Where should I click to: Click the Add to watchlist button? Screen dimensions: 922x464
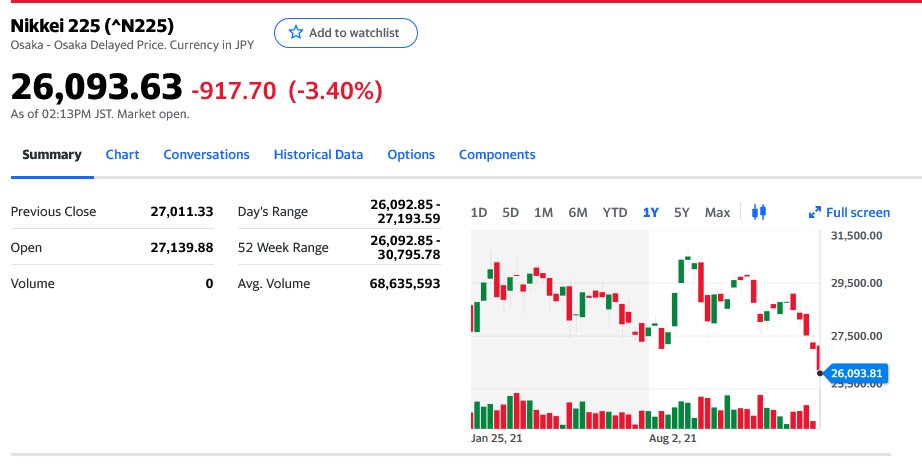[x=346, y=33]
